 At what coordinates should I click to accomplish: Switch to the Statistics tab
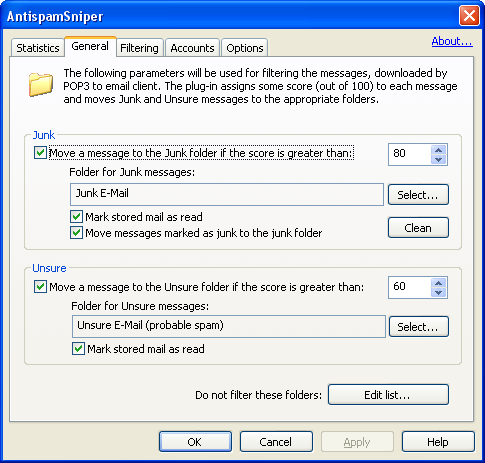tap(38, 48)
